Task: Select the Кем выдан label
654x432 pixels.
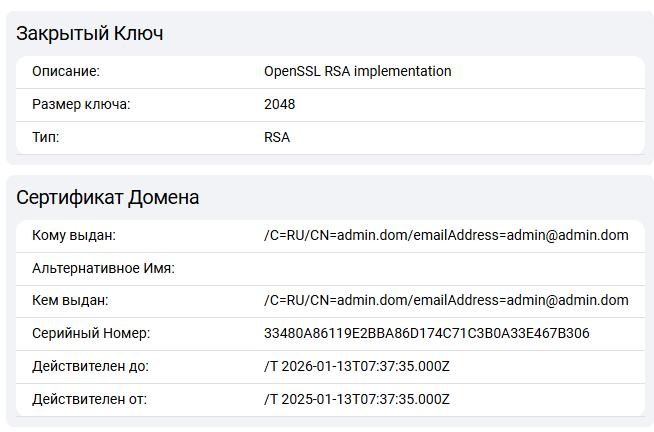Action: (70, 301)
